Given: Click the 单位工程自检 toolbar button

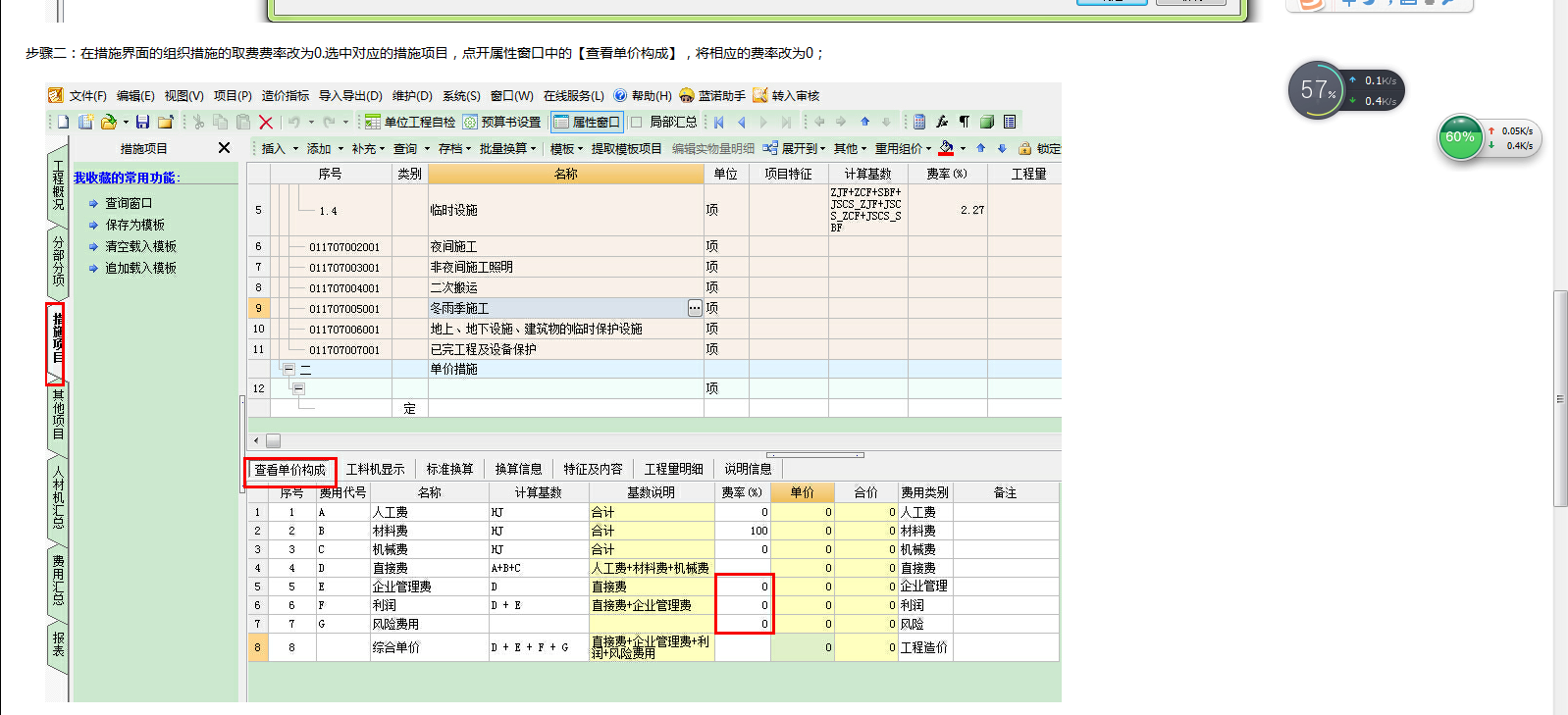Looking at the screenshot, I should tap(410, 122).
